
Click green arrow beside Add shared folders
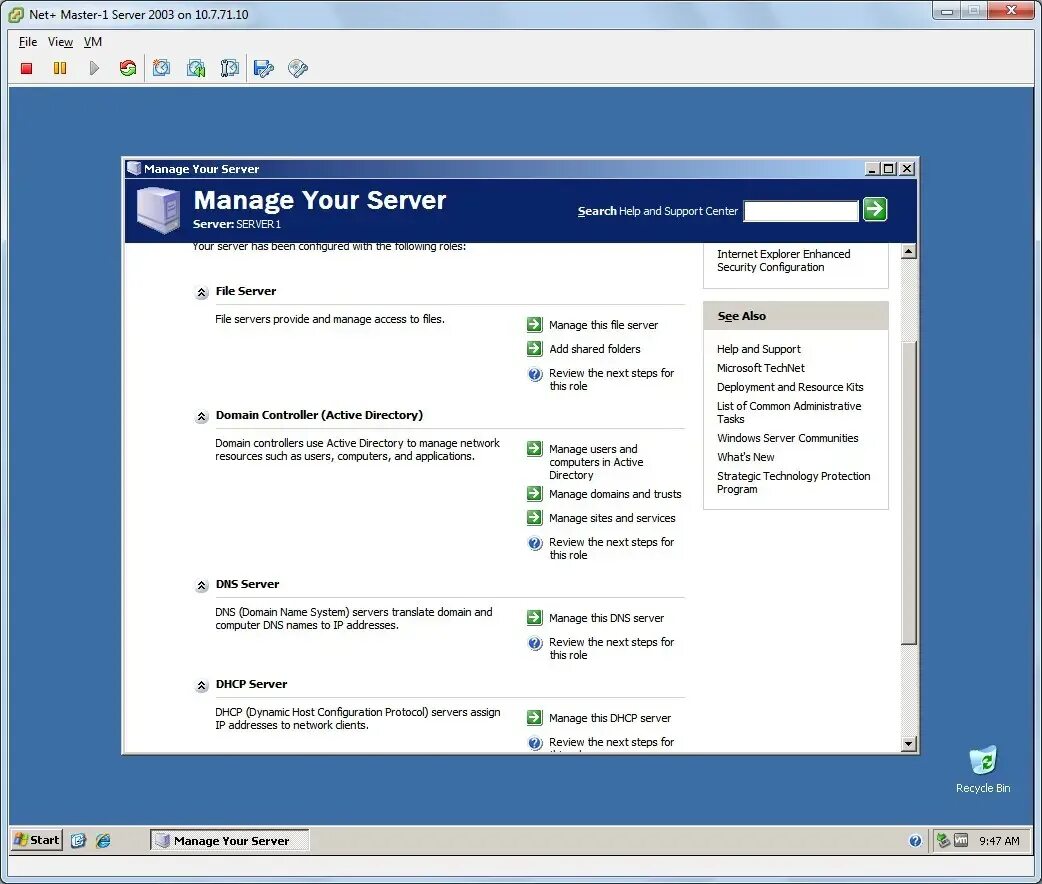click(x=534, y=348)
